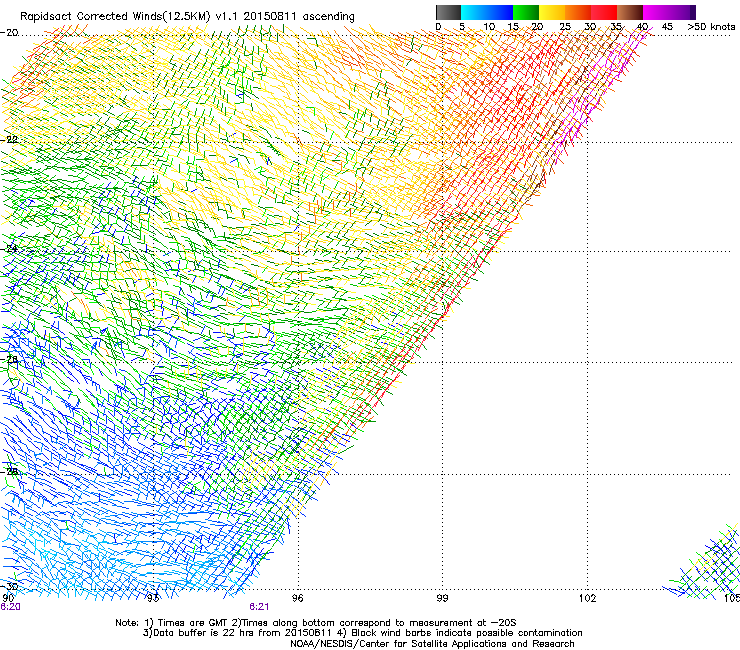Click the cyan-blue 5-15 knots legend swatch

(487, 12)
